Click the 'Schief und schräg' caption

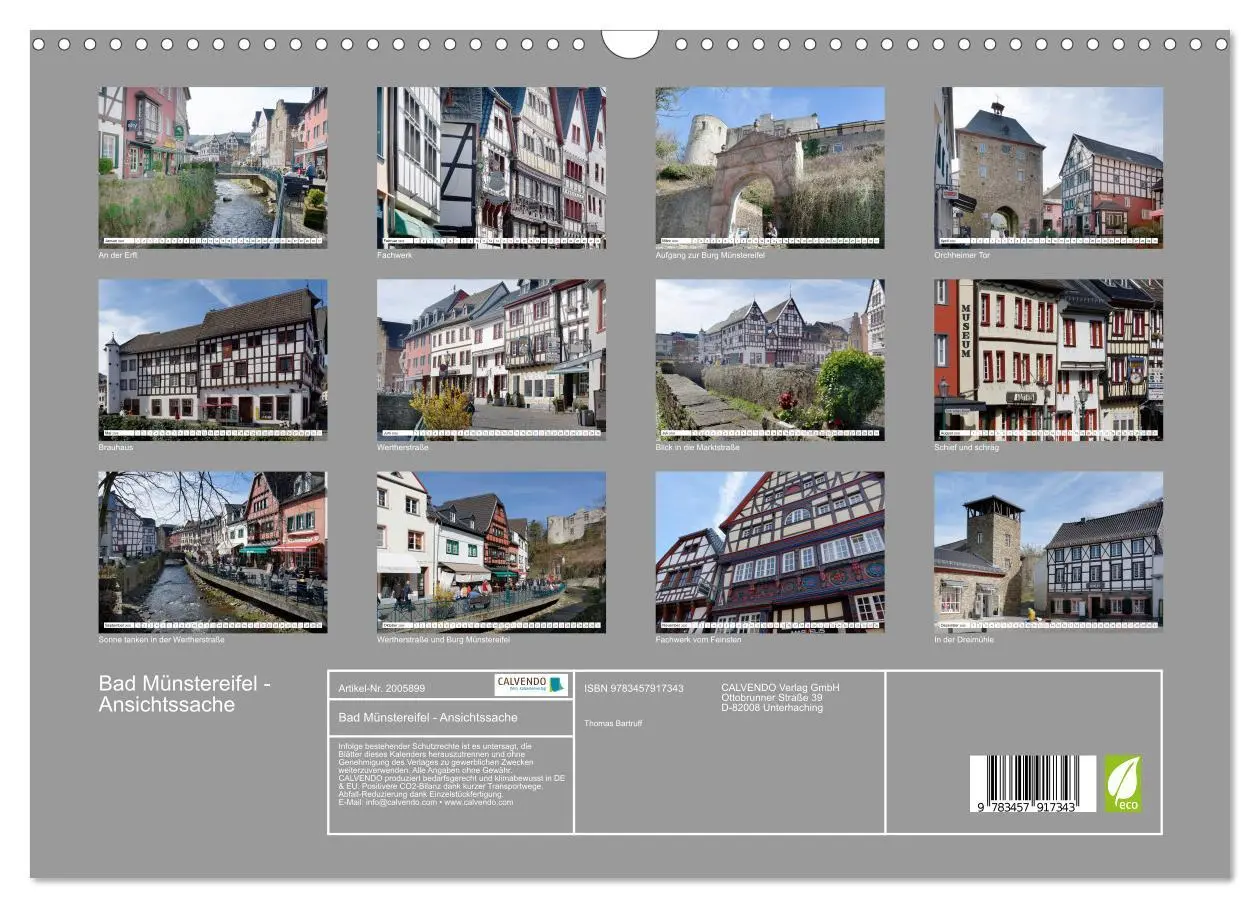(967, 447)
